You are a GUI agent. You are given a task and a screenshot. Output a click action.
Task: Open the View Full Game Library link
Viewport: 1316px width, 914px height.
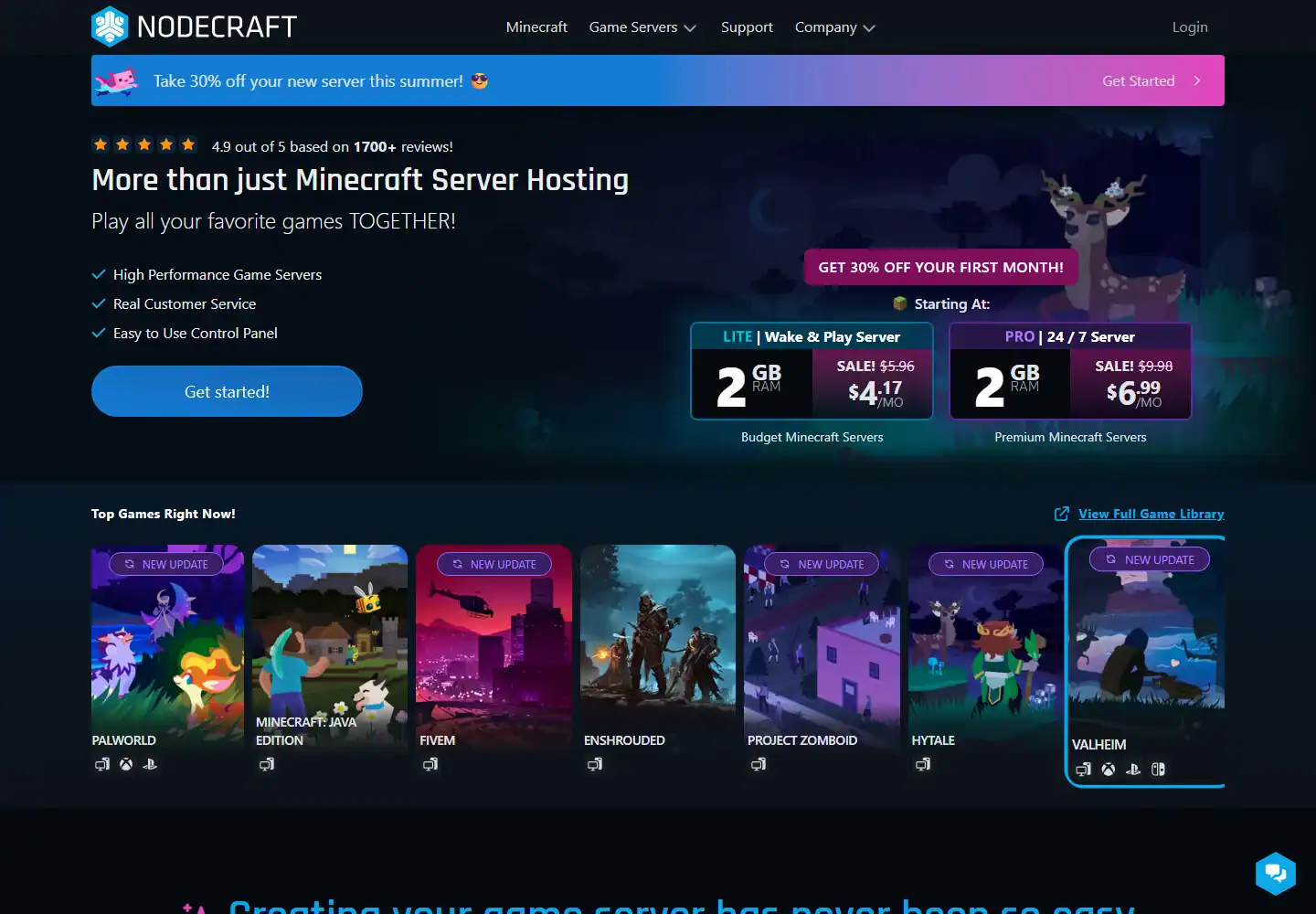click(x=1151, y=514)
